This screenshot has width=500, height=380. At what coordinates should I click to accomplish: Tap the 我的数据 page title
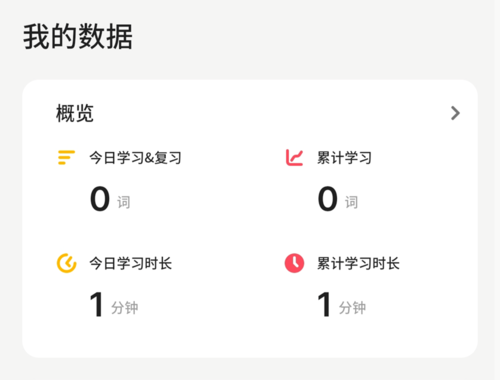click(x=78, y=37)
